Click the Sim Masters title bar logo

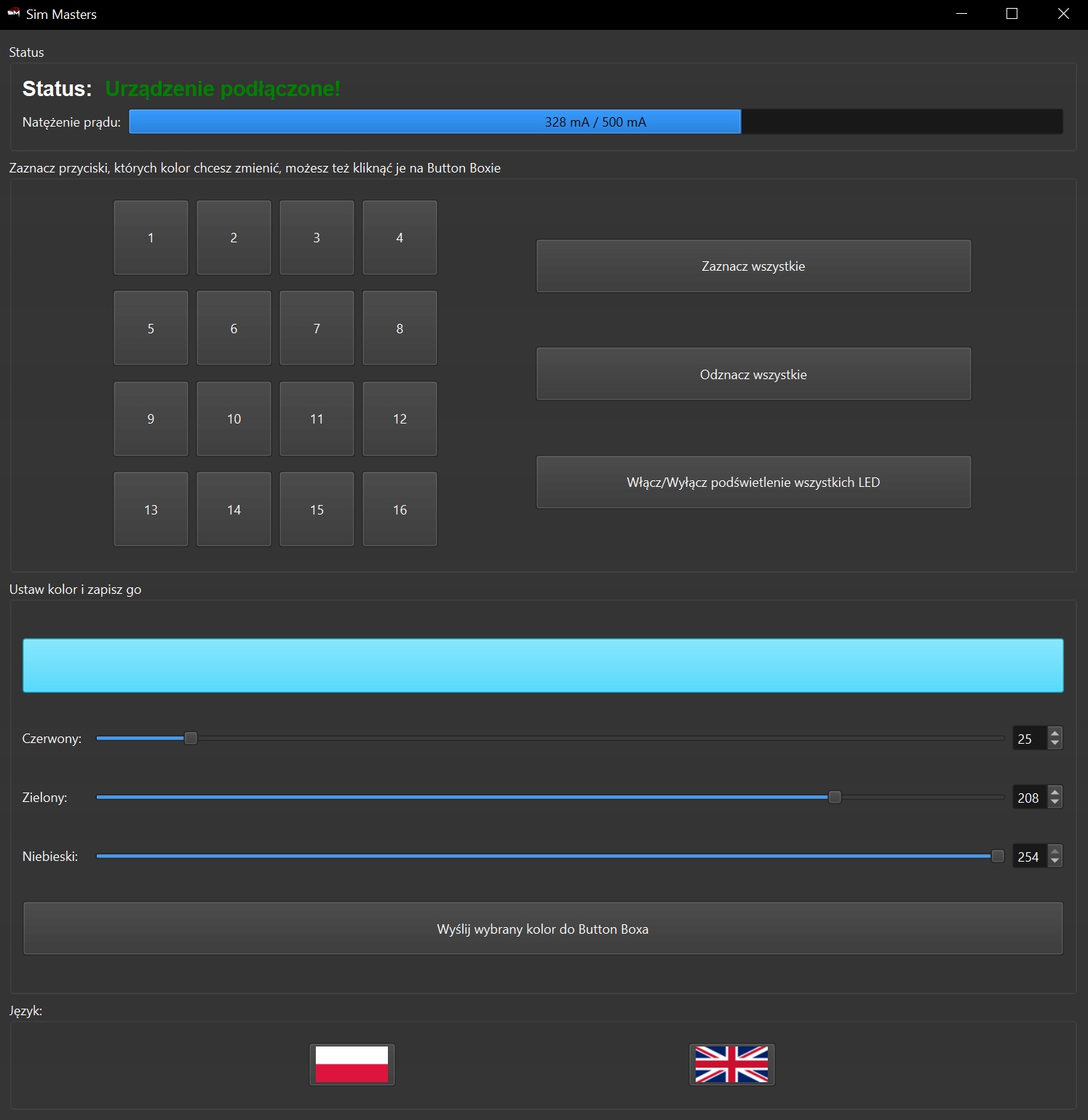(14, 14)
